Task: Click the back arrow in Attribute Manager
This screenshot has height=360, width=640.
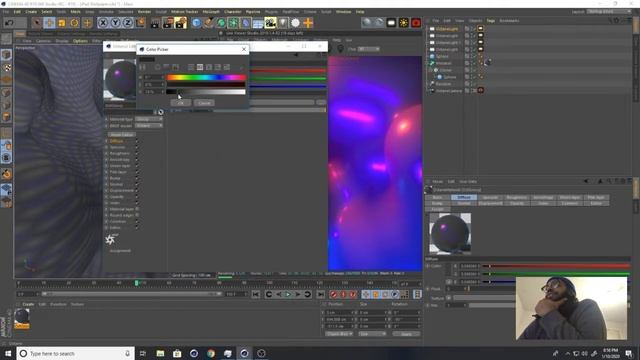Action: pyautogui.click(x=586, y=181)
